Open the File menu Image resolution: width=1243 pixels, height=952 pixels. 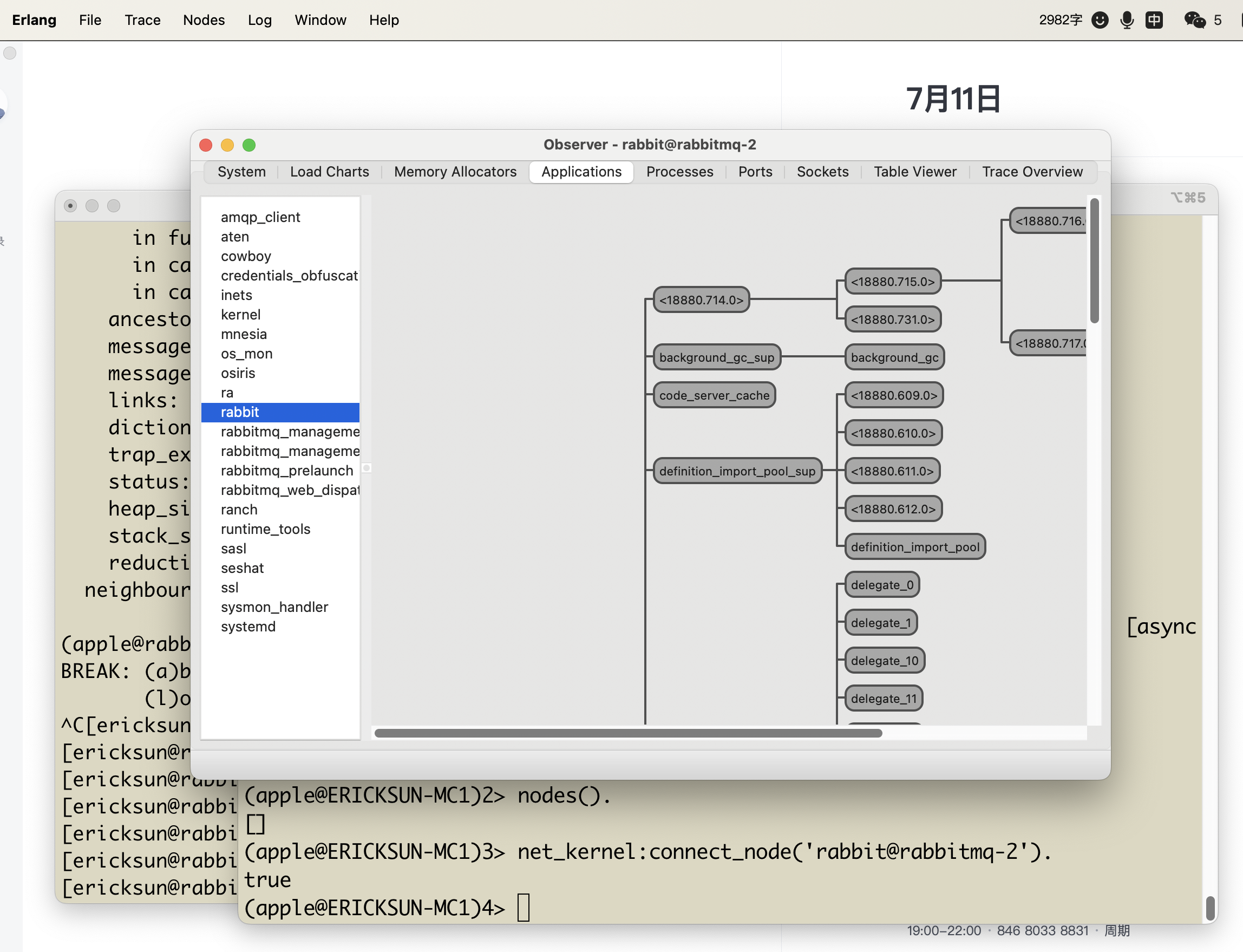90,21
